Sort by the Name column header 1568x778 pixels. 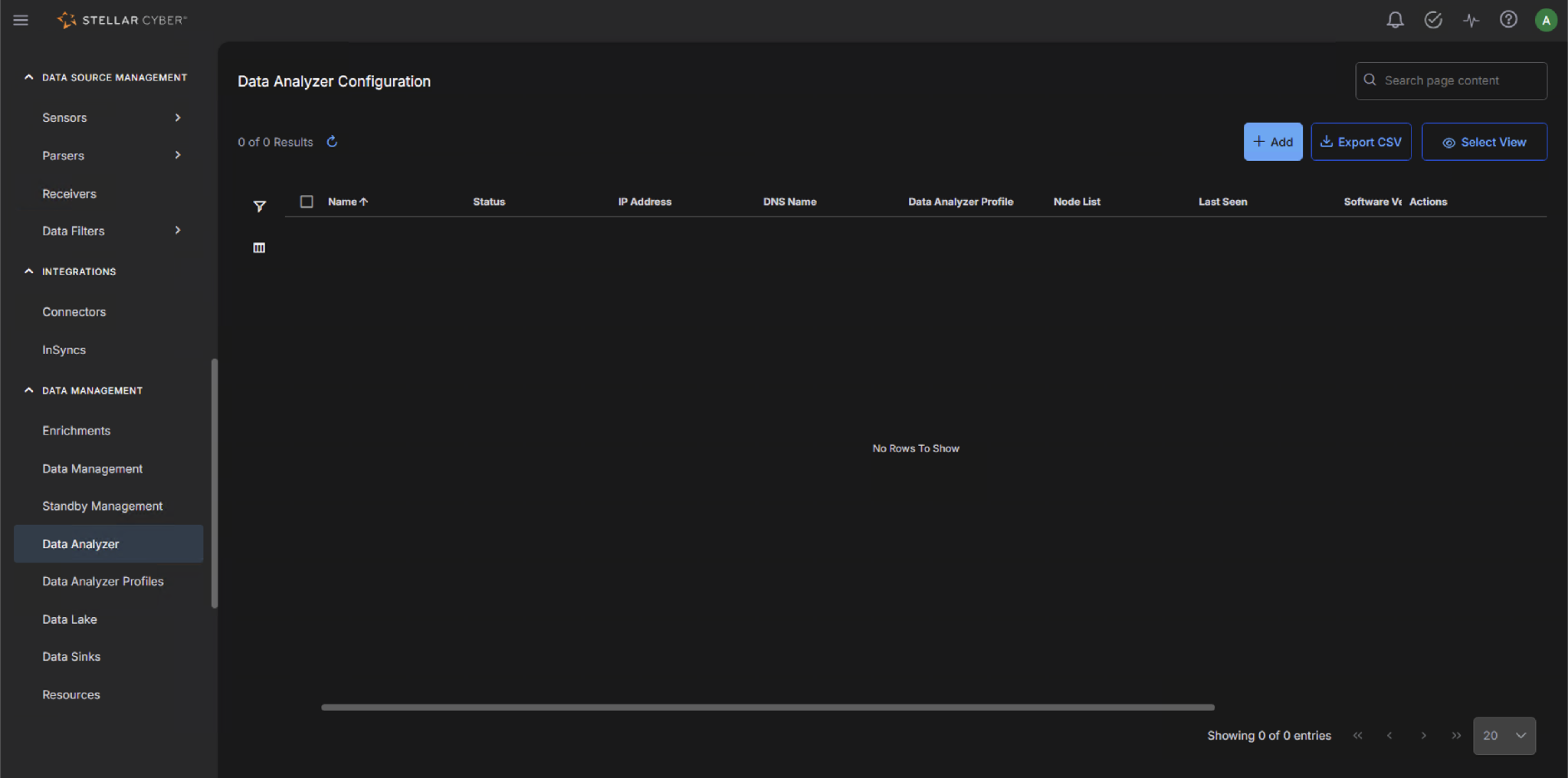pos(348,202)
